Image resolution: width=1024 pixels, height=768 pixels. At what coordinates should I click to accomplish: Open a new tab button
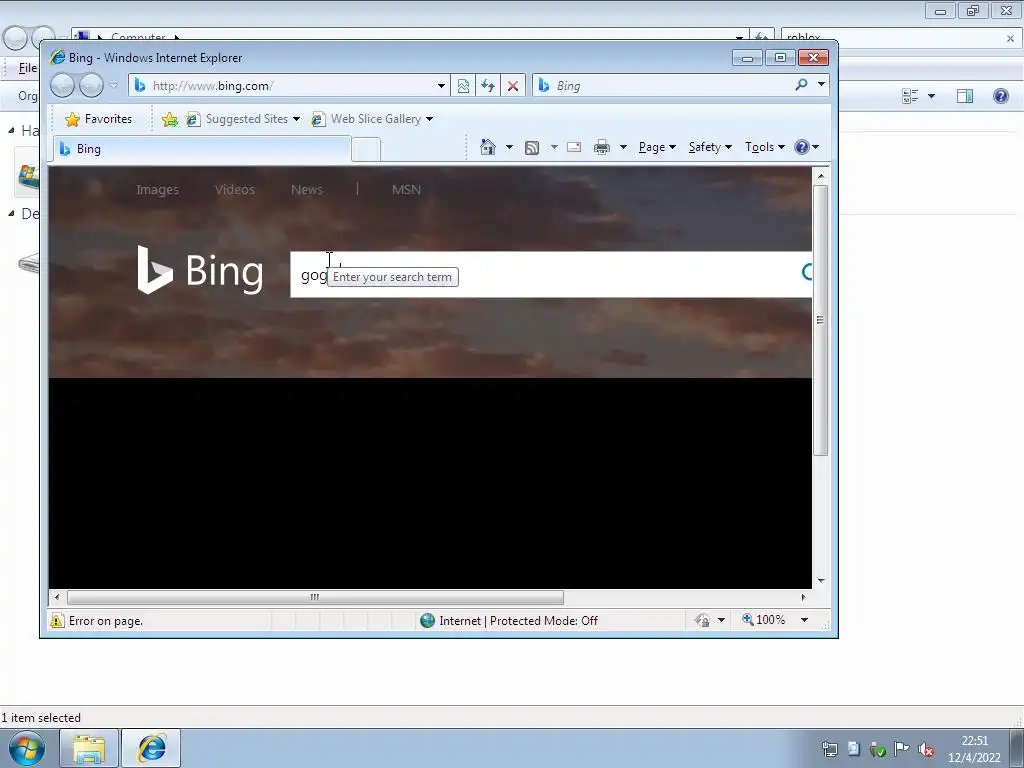click(x=366, y=150)
